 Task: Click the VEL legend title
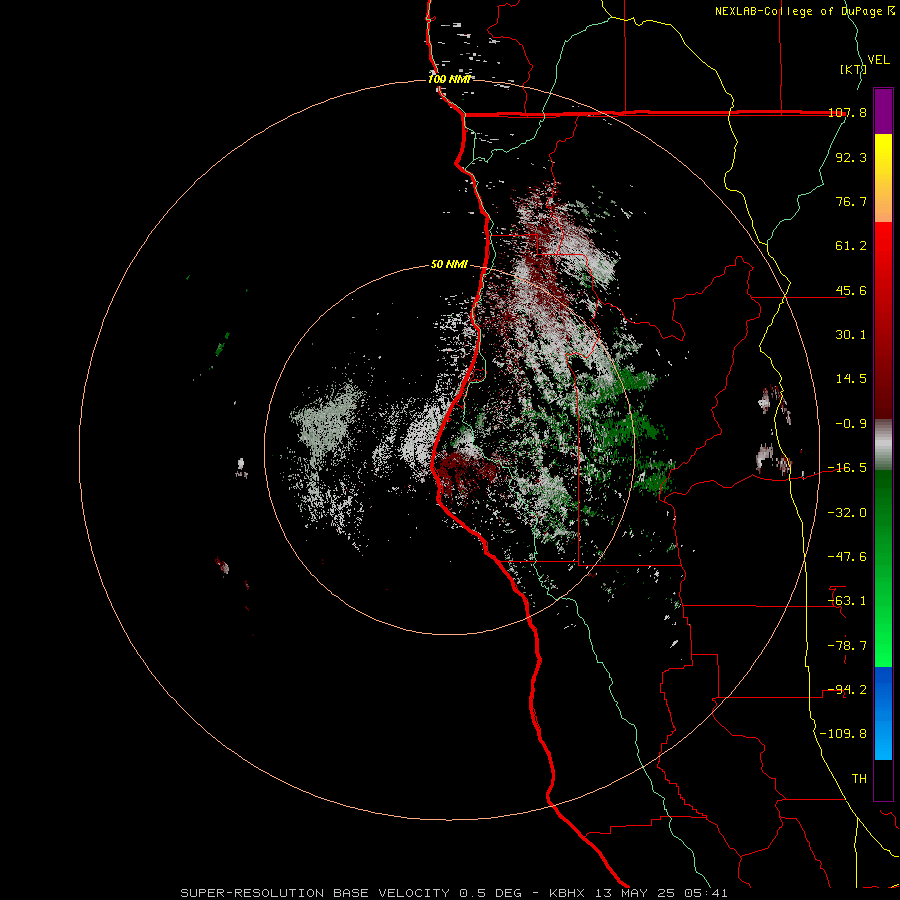point(878,60)
